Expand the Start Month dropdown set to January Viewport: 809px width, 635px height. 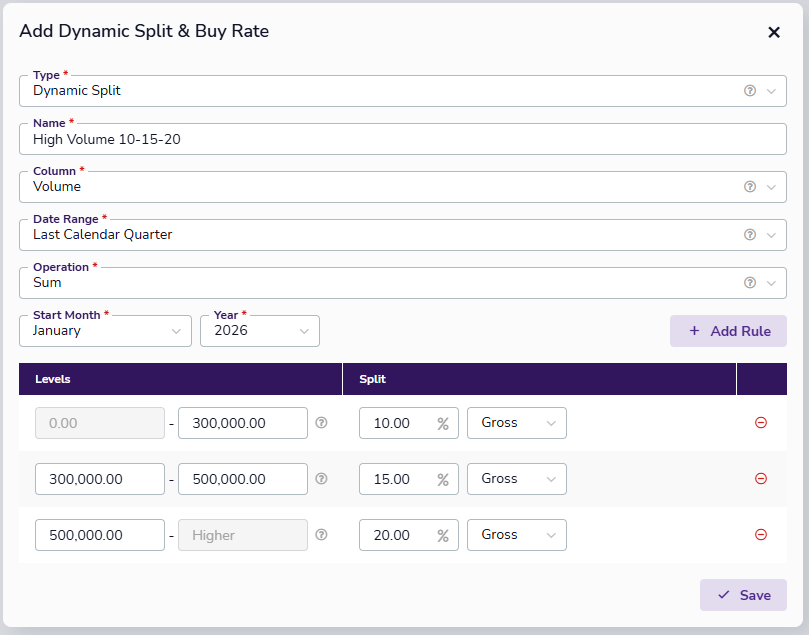(x=105, y=331)
